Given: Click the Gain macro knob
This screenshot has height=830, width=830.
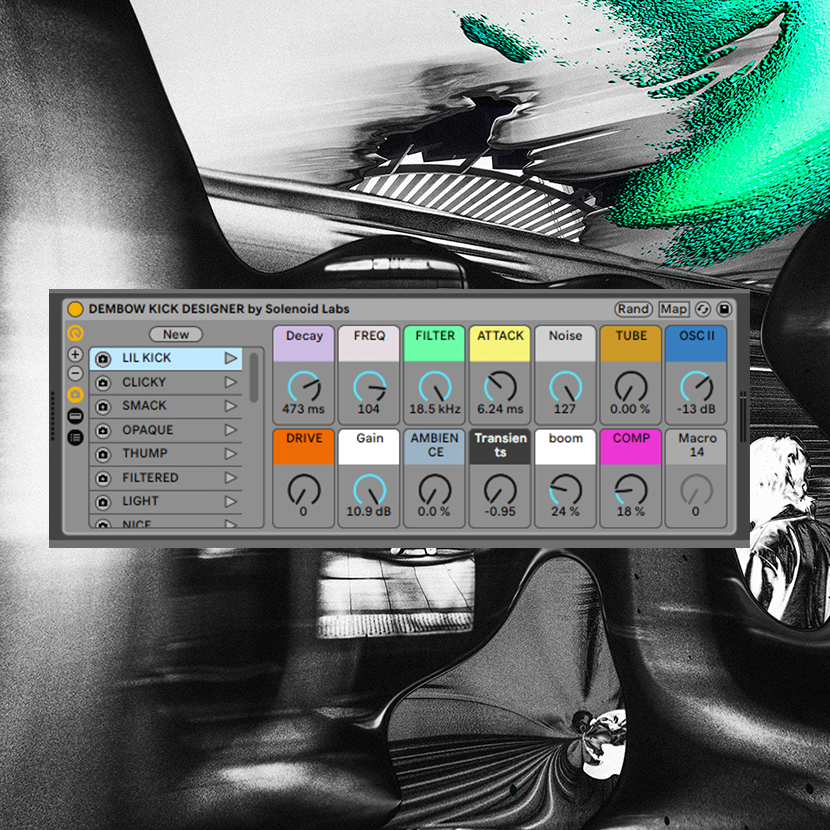Looking at the screenshot, I should click(369, 490).
